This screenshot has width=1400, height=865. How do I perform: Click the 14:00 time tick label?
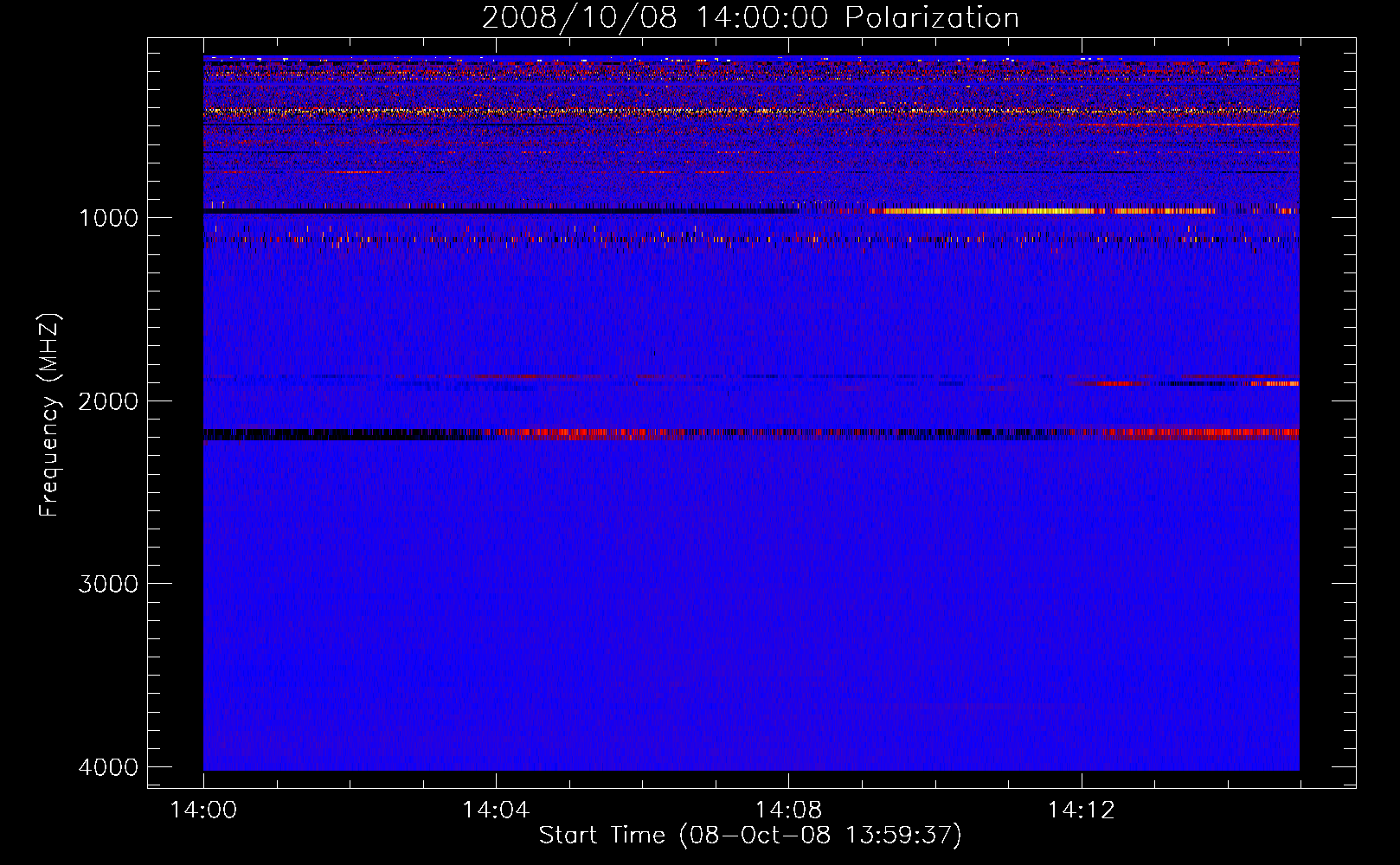(203, 811)
